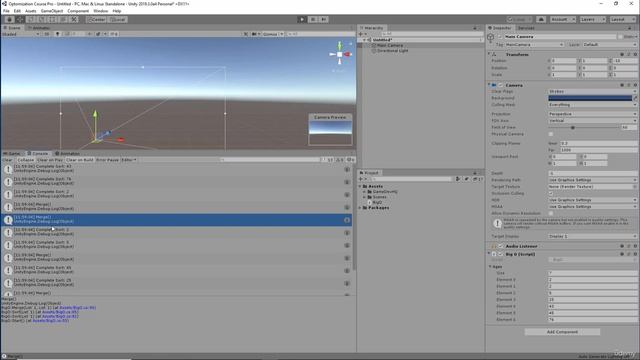The height and width of the screenshot is (360, 640).
Task: Toggle the Camera component enabled checkbox
Action: point(500,85)
